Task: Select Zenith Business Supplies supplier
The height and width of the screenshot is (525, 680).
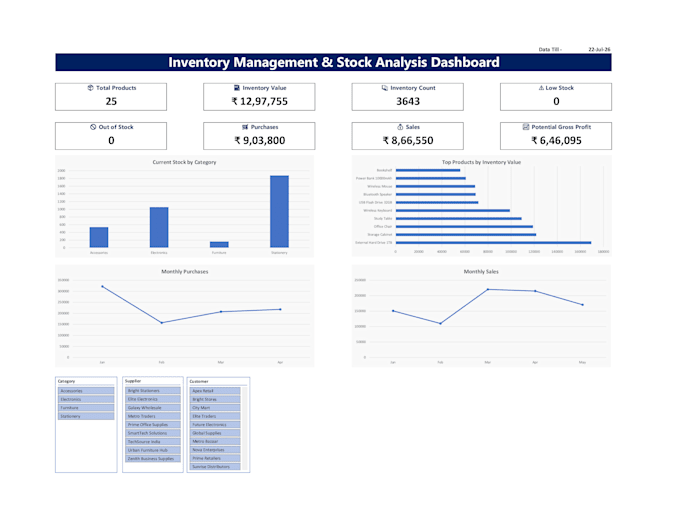Action: point(153,458)
